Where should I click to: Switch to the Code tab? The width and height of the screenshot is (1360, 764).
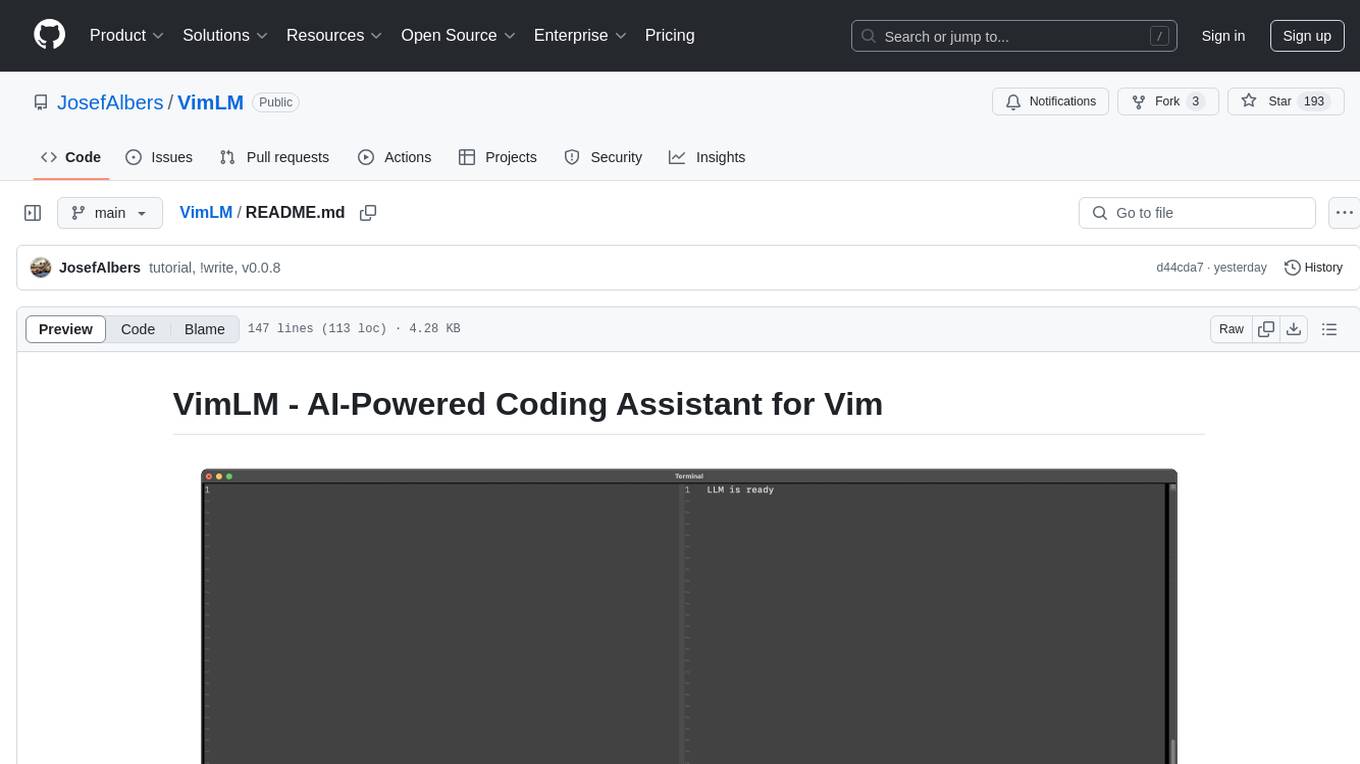[x=71, y=157]
